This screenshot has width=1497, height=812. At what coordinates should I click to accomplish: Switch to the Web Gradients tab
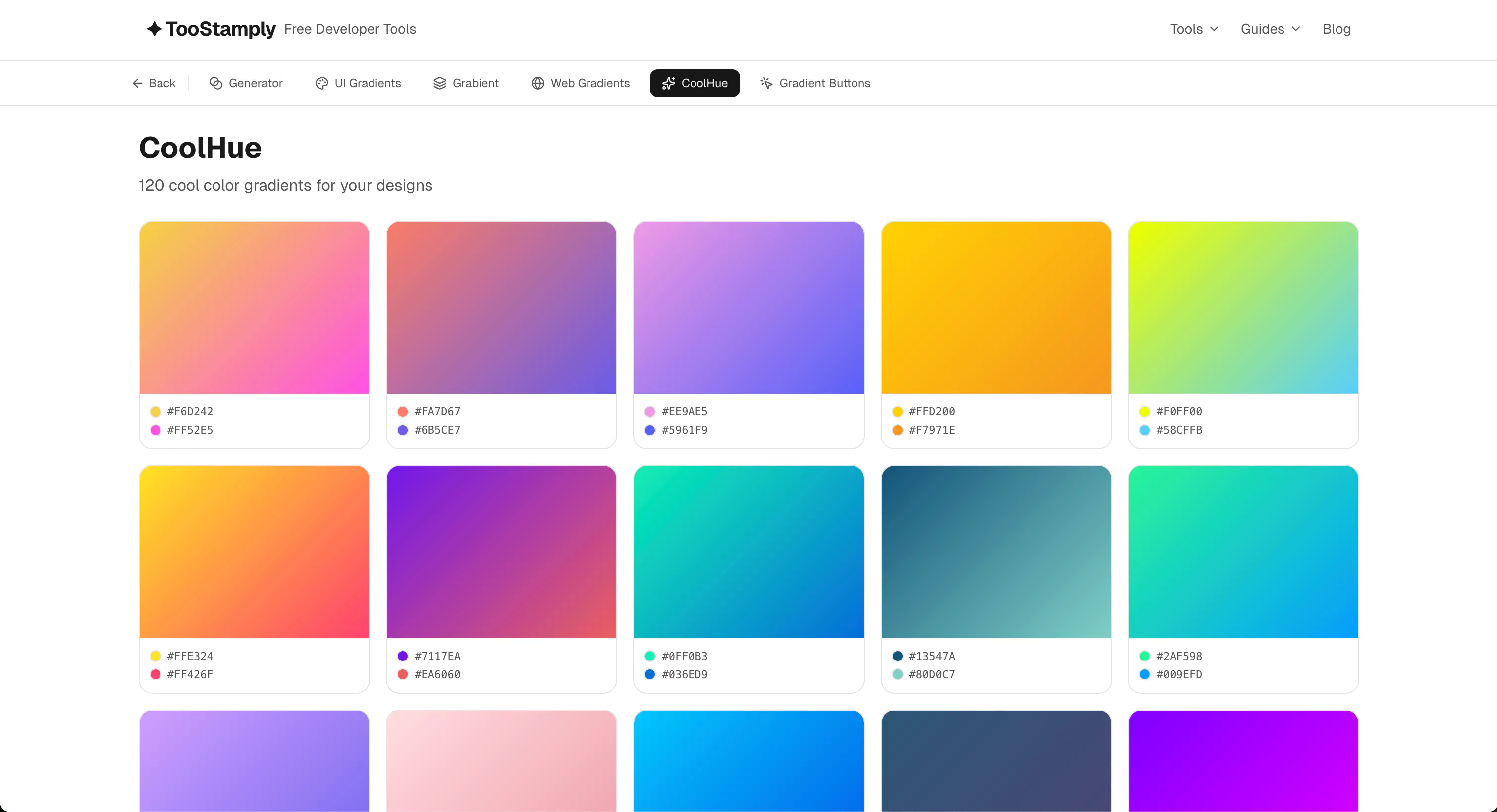click(581, 83)
